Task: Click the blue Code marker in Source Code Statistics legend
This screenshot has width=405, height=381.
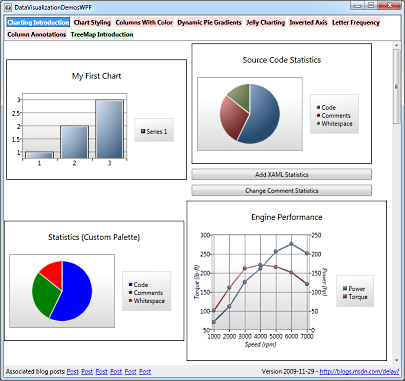Action: (x=318, y=107)
